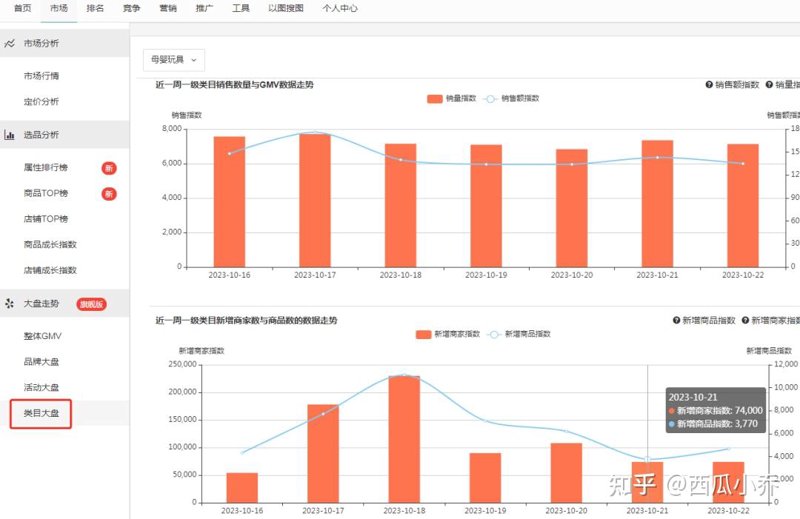This screenshot has width=800, height=519.
Task: Click the chart title 近一周一级类目销售数量与GMV数据走势
Action: click(x=235, y=85)
